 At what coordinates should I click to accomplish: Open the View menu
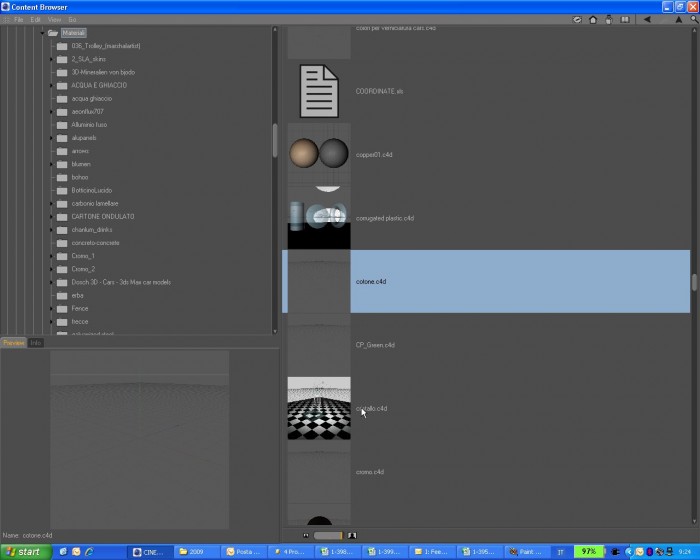pyautogui.click(x=54, y=20)
